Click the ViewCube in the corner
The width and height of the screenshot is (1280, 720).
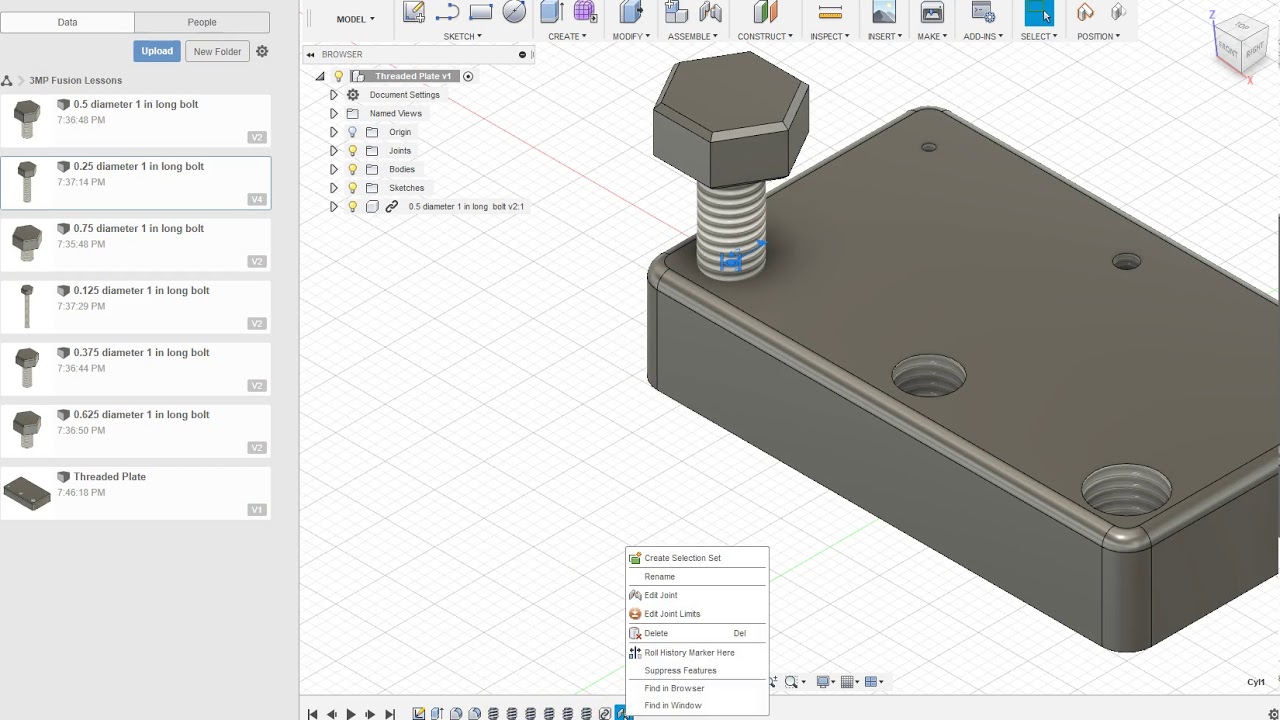(x=1243, y=42)
